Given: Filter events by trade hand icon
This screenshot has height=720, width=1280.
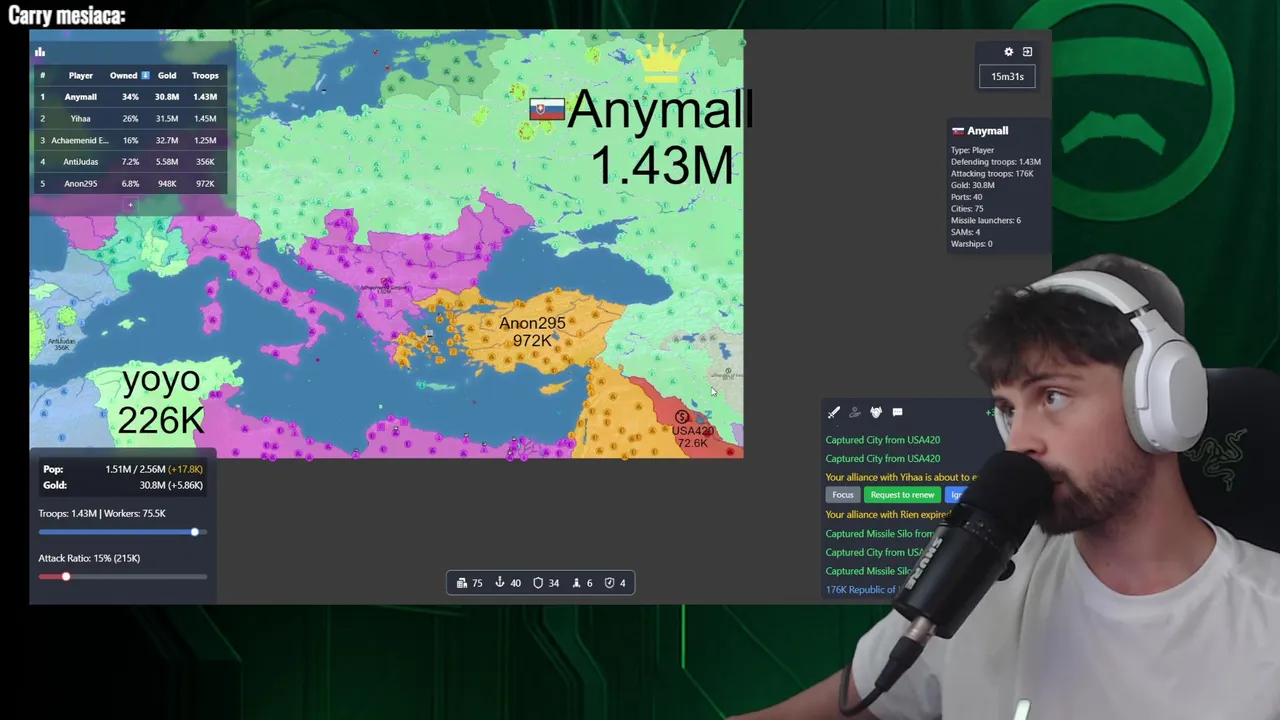Looking at the screenshot, I should [855, 412].
